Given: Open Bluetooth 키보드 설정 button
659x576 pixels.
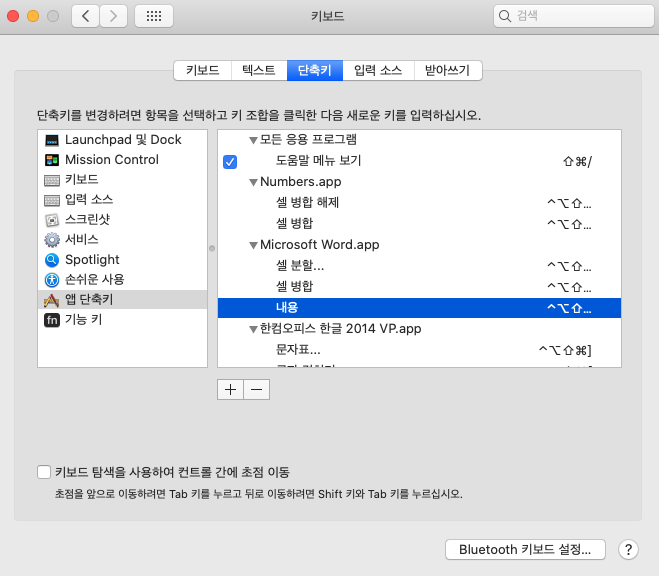Looking at the screenshot, I should coord(525,550).
